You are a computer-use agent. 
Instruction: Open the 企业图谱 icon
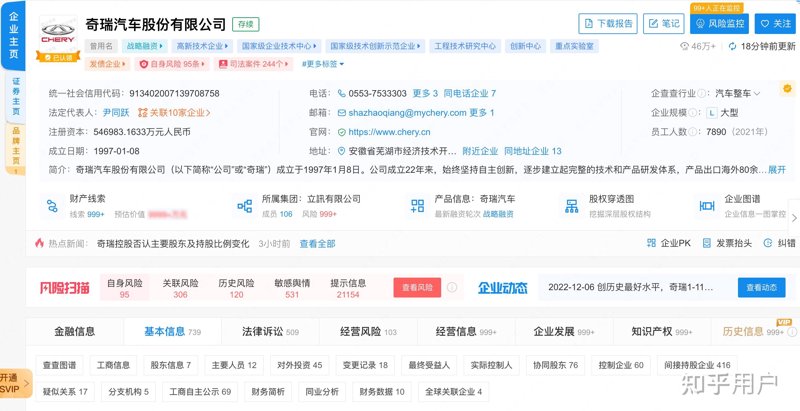[x=707, y=206]
